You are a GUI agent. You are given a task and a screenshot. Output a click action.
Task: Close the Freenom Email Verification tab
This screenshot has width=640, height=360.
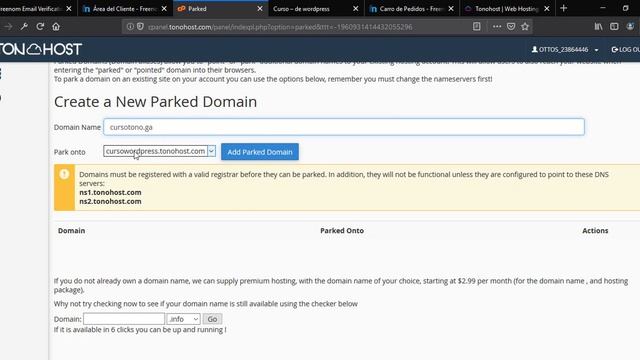(69, 9)
